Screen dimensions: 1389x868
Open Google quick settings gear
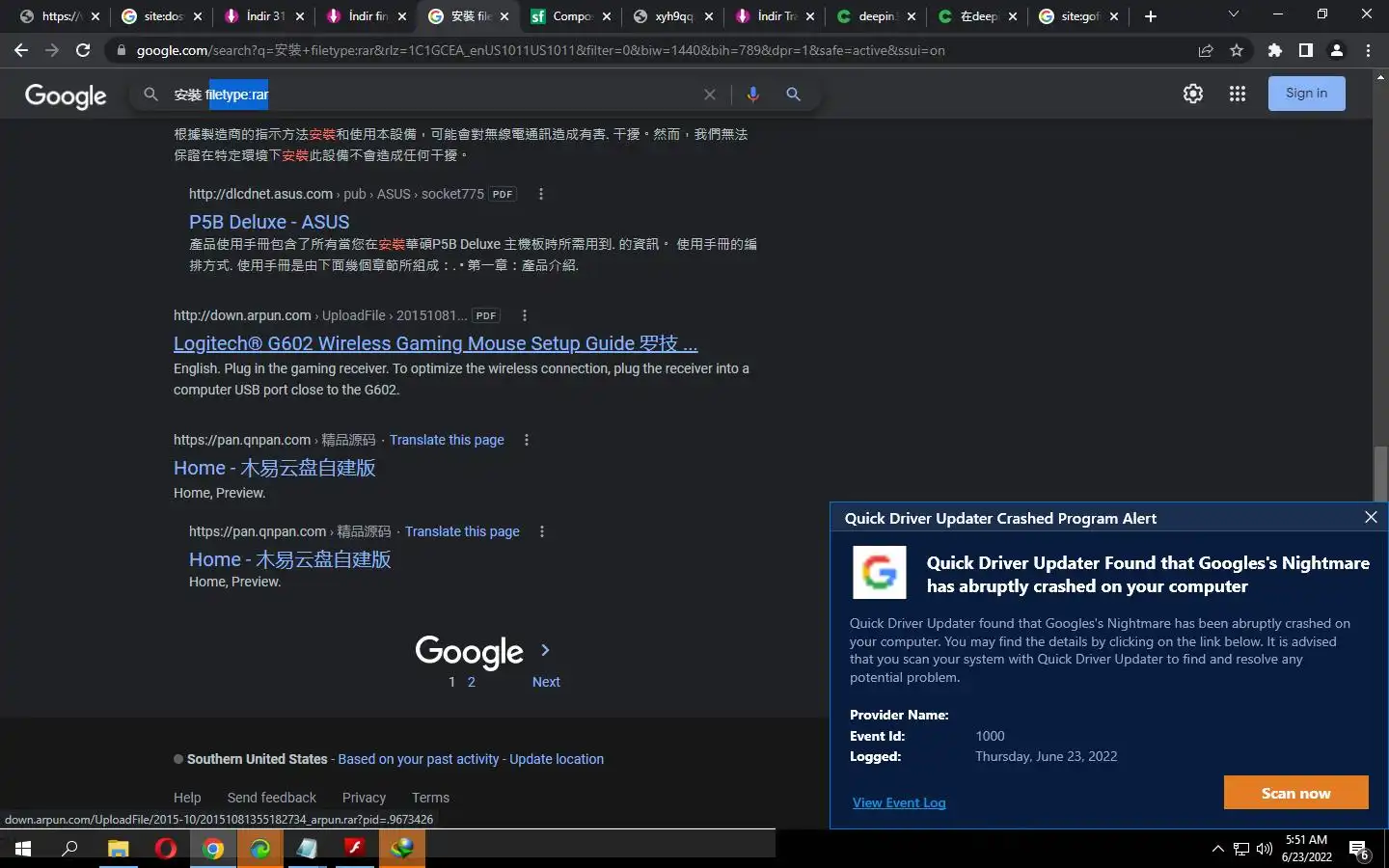pos(1193,94)
